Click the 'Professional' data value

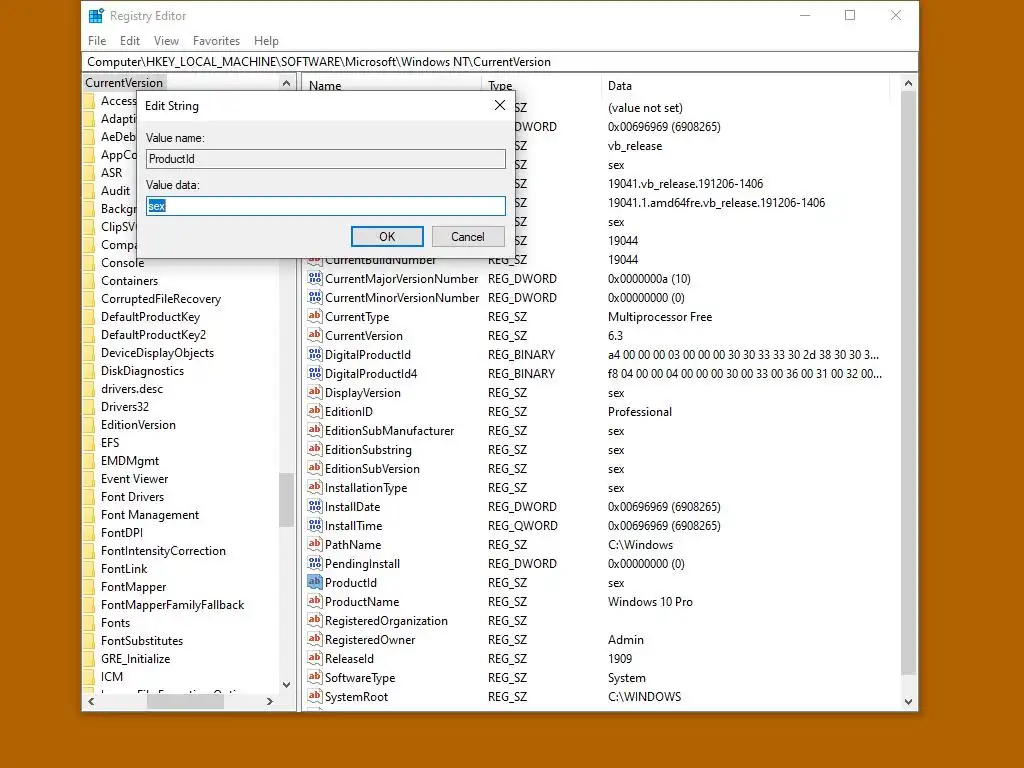(x=639, y=411)
